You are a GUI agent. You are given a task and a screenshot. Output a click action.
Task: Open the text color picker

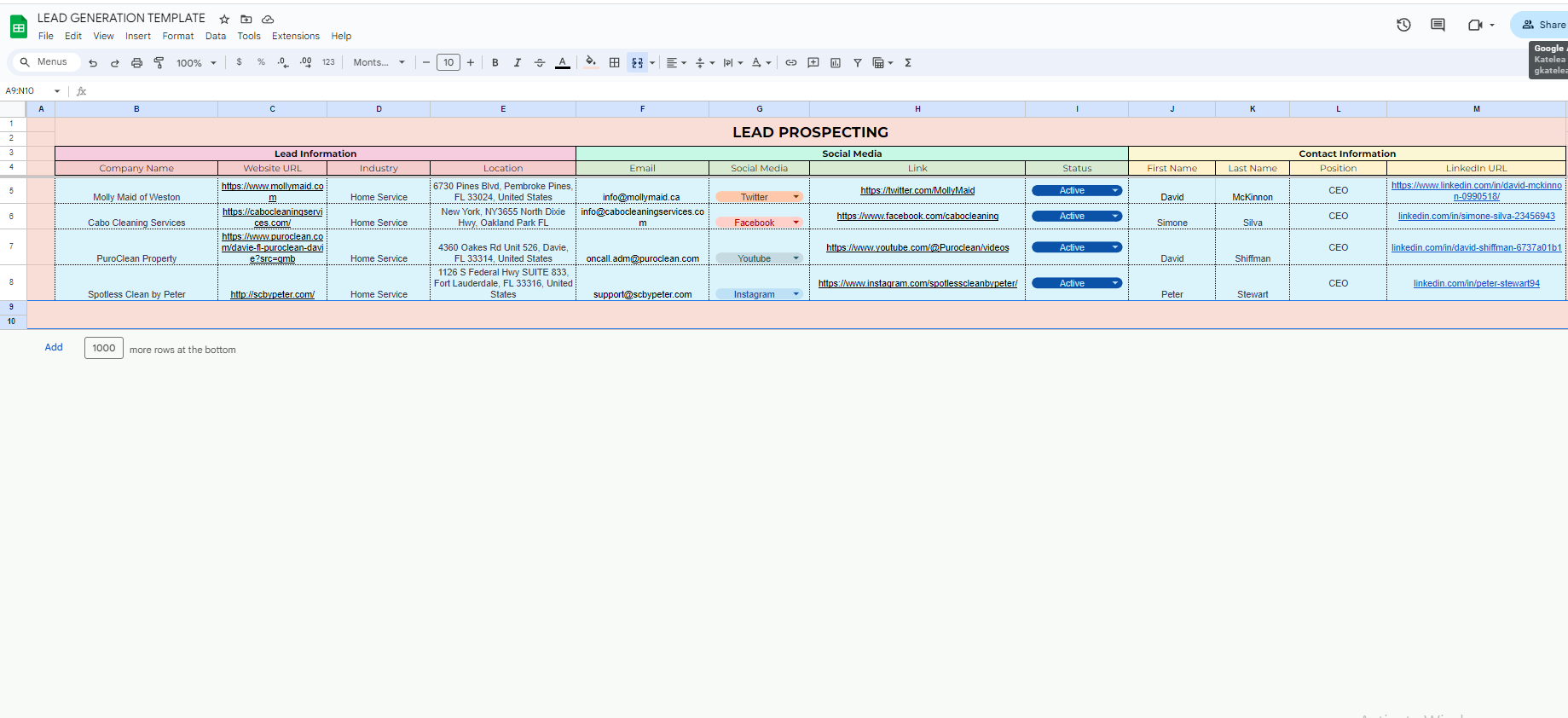click(563, 62)
